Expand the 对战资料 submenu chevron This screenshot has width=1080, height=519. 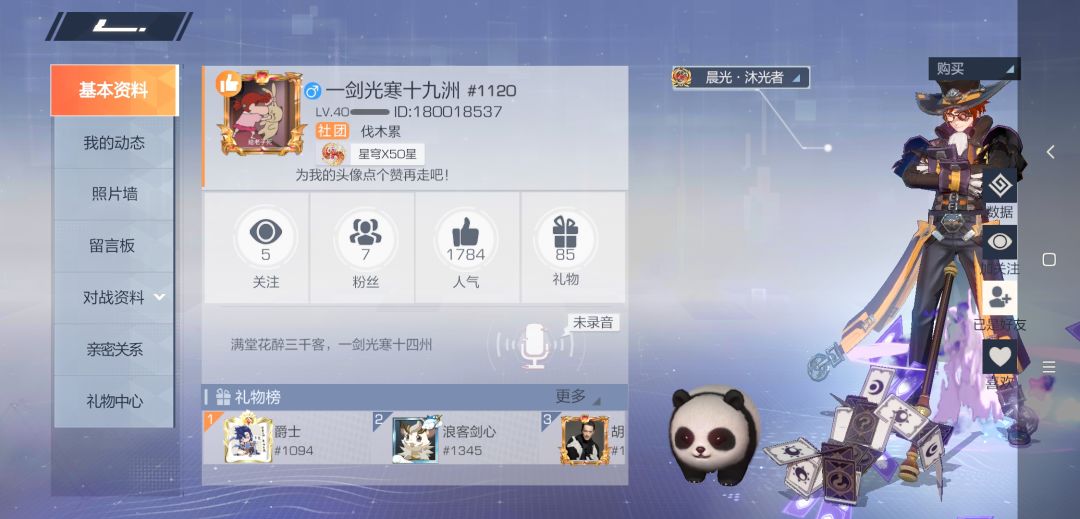coord(159,297)
